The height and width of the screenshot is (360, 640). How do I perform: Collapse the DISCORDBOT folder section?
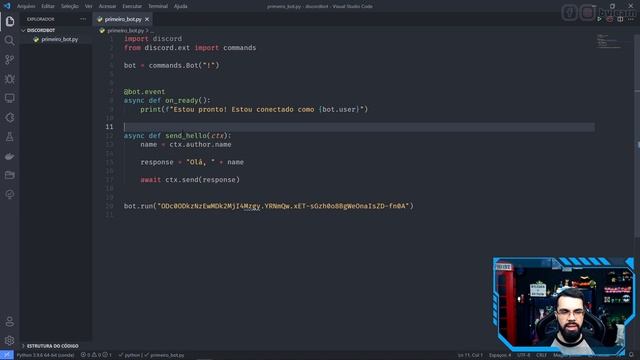[41, 30]
